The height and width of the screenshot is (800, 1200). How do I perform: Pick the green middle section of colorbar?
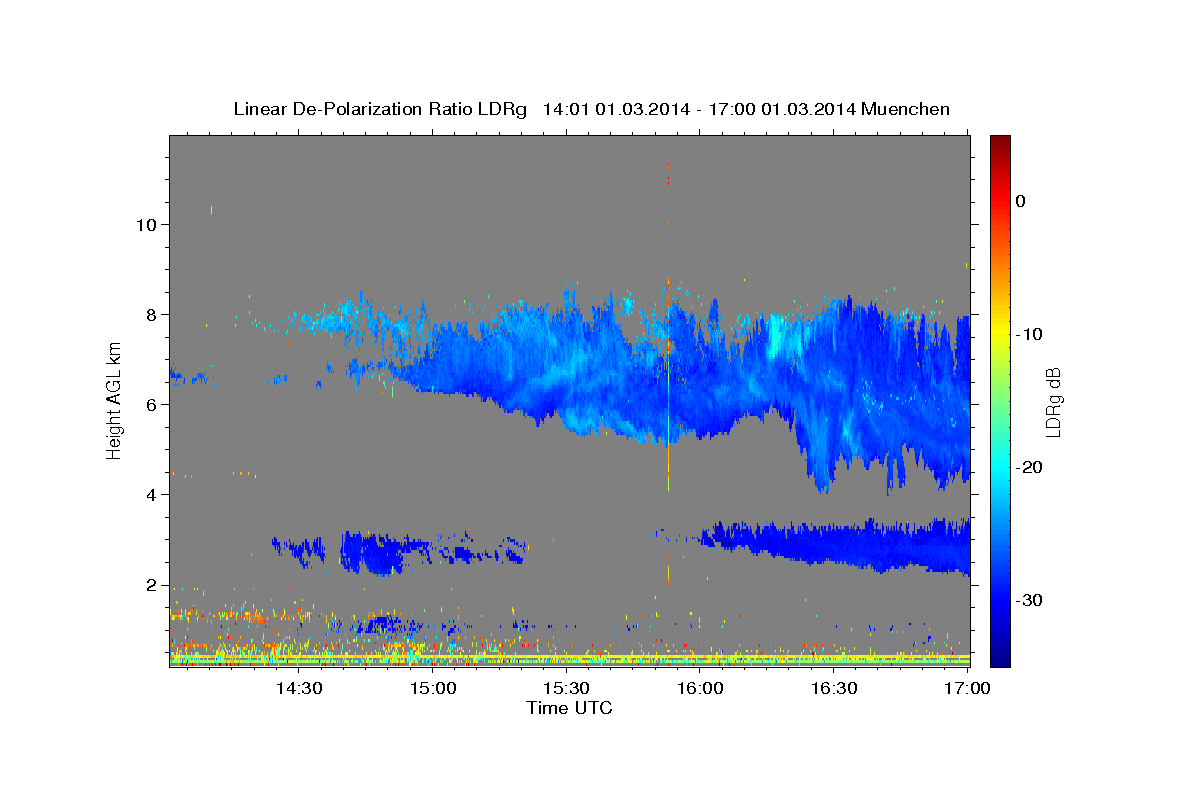click(x=1000, y=400)
